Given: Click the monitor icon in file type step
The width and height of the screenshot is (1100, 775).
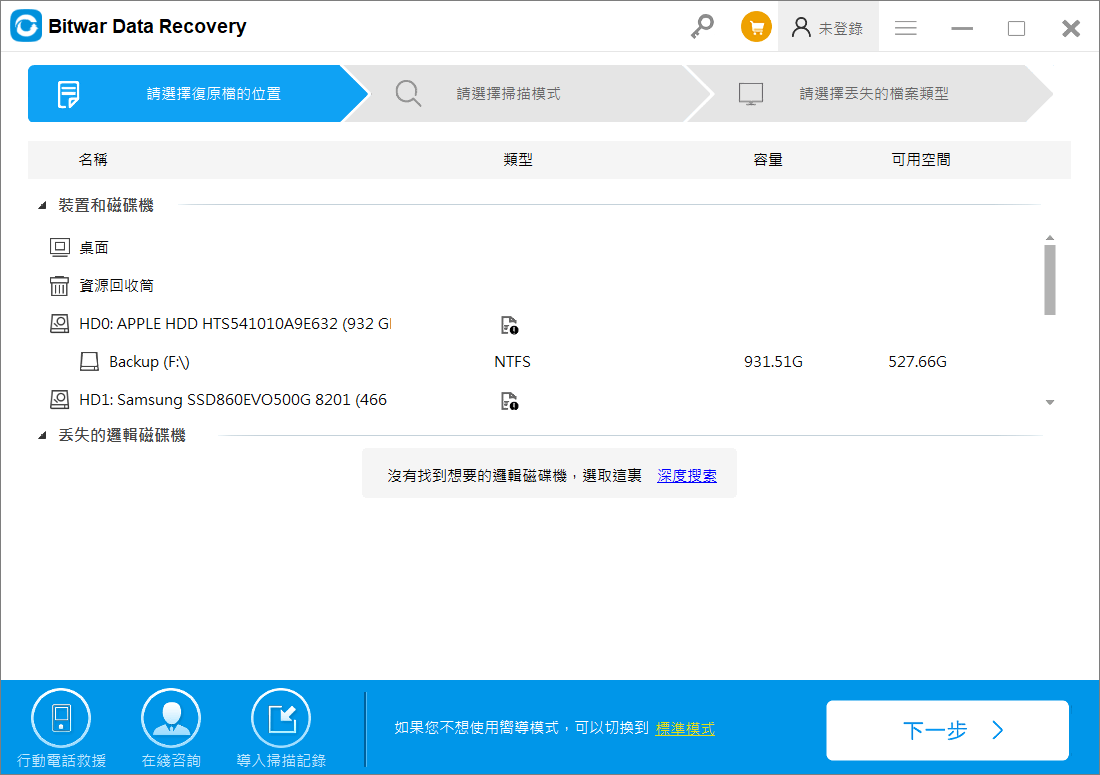Looking at the screenshot, I should point(751,93).
